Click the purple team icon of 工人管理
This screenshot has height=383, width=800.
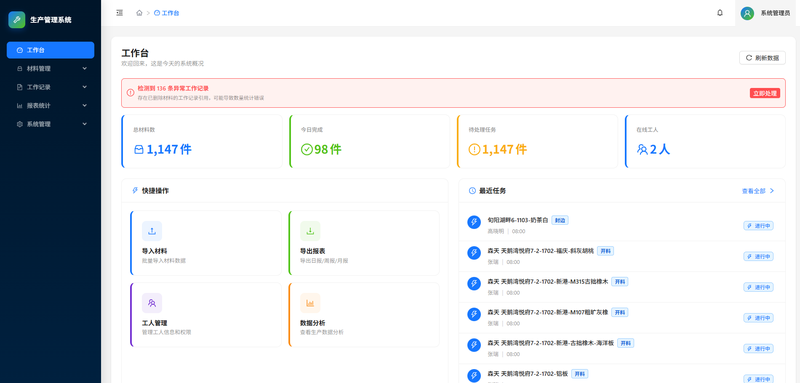tap(152, 303)
